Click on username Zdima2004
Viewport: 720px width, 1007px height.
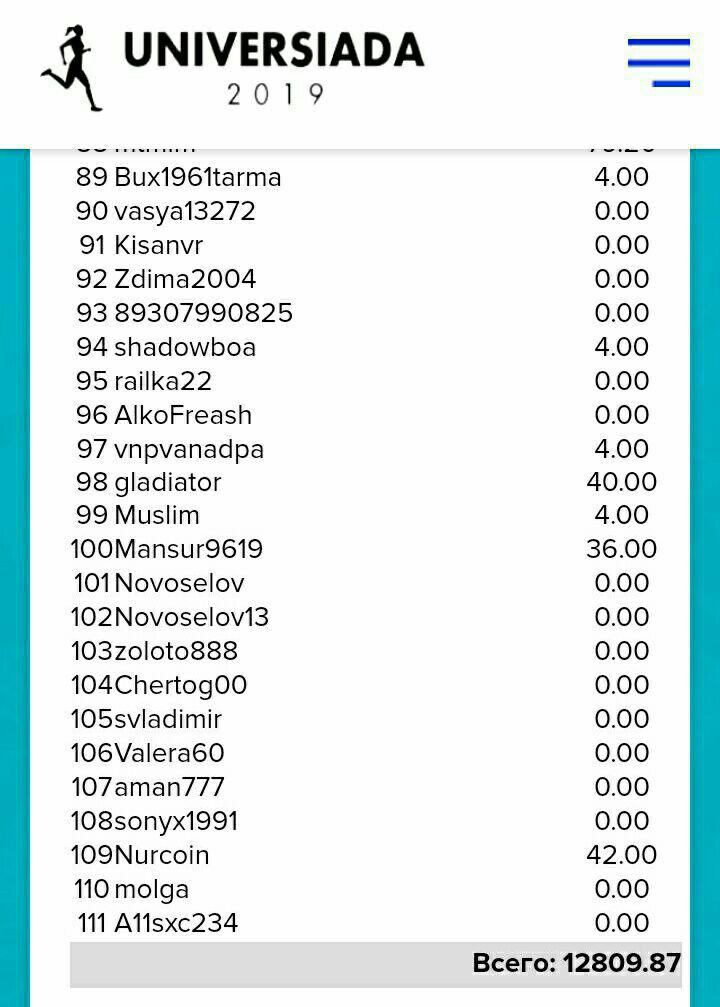coord(185,280)
